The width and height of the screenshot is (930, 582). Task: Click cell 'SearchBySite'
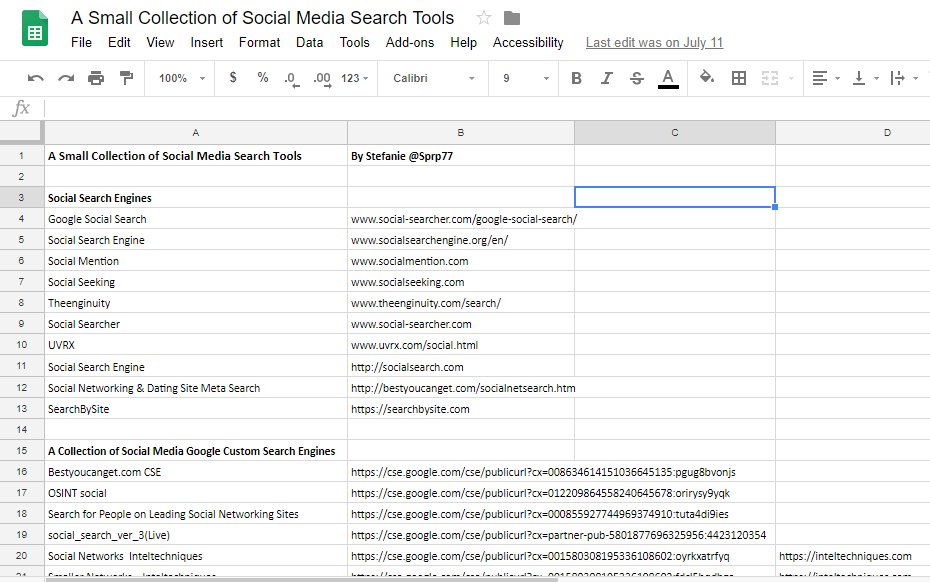tap(196, 409)
